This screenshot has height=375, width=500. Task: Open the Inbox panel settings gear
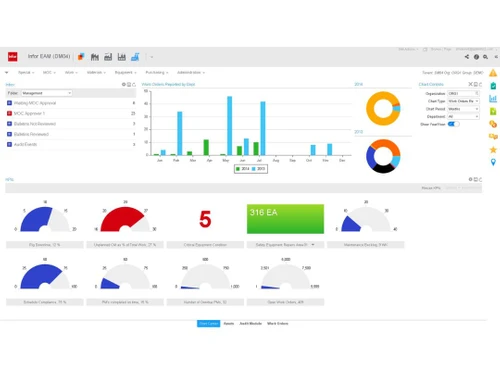coord(124,85)
